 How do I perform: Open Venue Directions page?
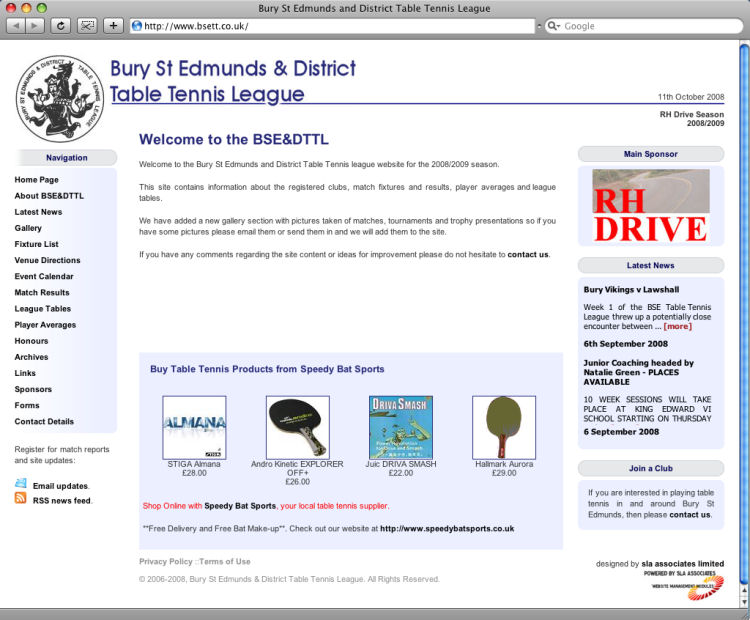pyautogui.click(x=47, y=260)
